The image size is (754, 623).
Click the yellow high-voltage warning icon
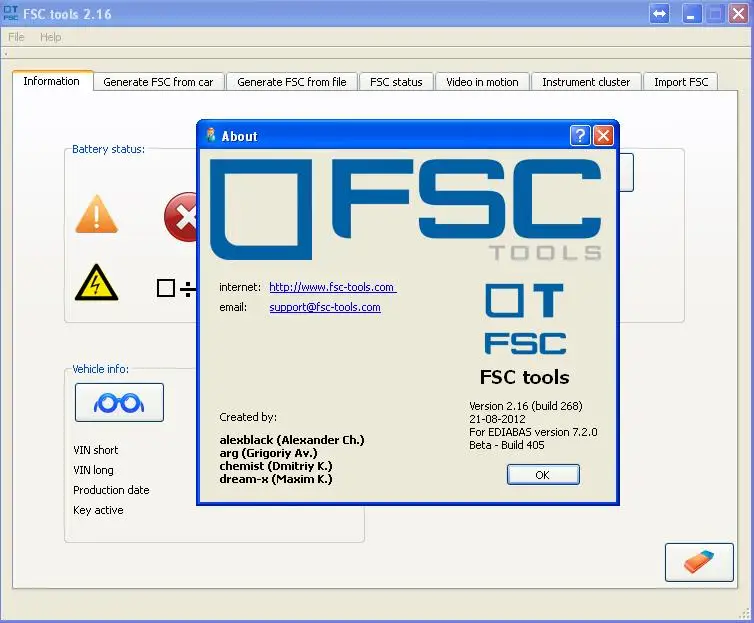point(96,283)
